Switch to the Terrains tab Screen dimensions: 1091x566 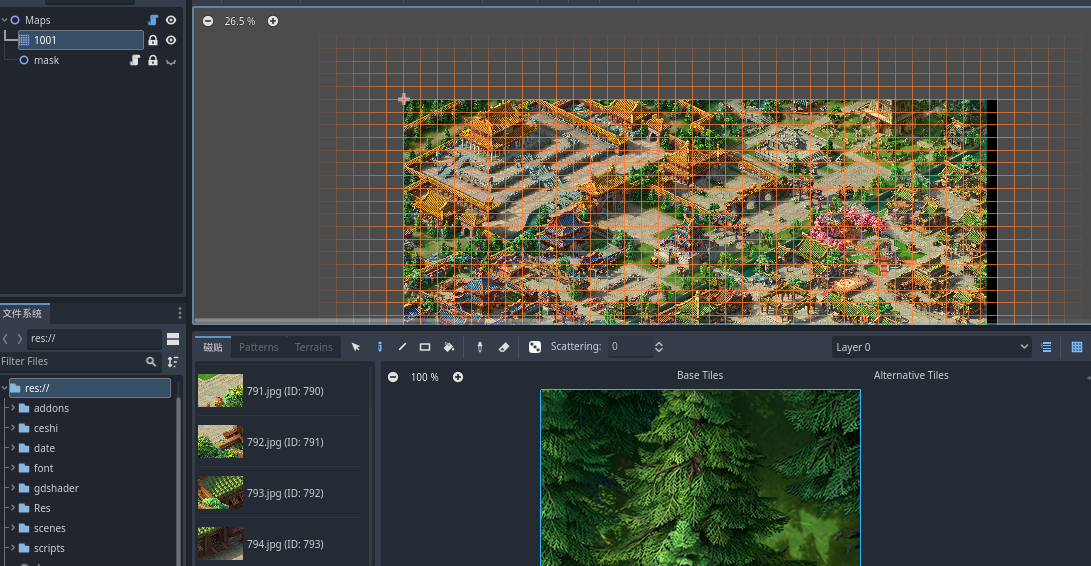[x=314, y=347]
